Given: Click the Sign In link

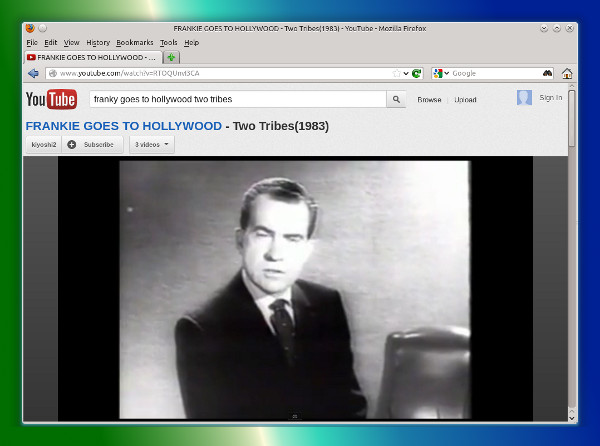Looking at the screenshot, I should (551, 98).
